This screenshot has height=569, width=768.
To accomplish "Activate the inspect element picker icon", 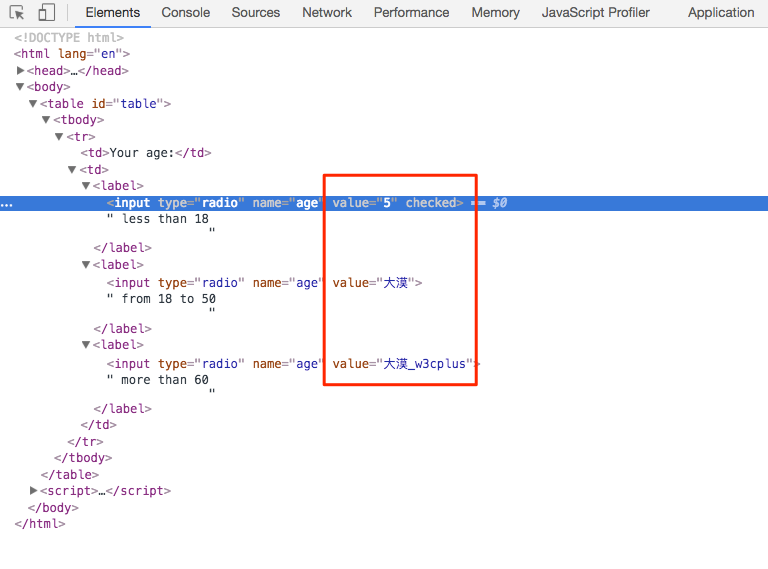I will point(17,13).
